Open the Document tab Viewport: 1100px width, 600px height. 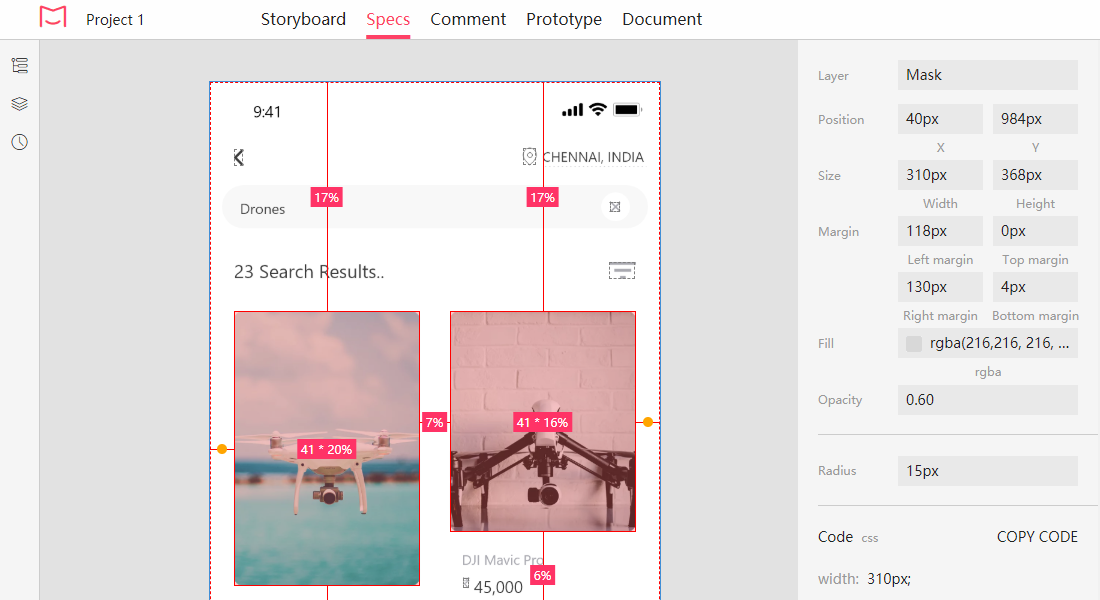[662, 19]
